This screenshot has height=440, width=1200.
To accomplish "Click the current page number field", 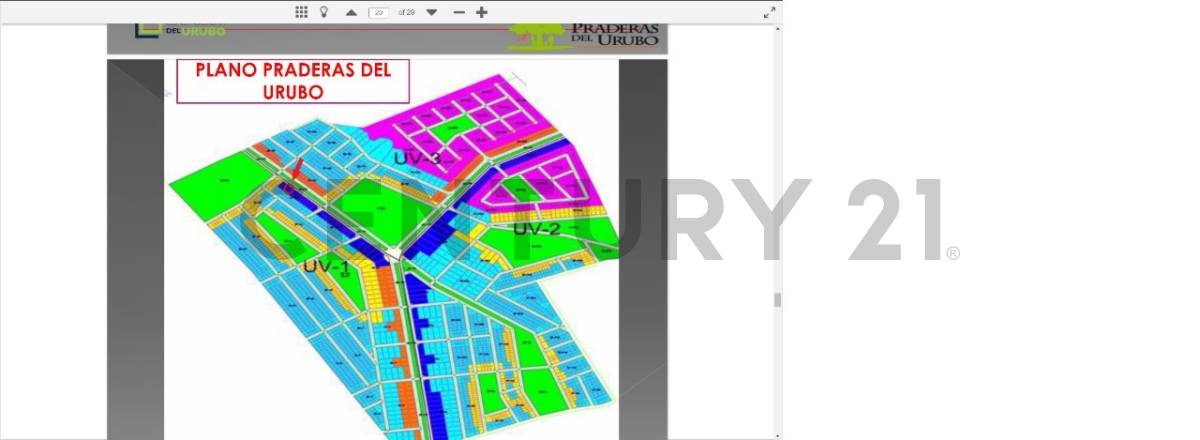I will point(379,12).
